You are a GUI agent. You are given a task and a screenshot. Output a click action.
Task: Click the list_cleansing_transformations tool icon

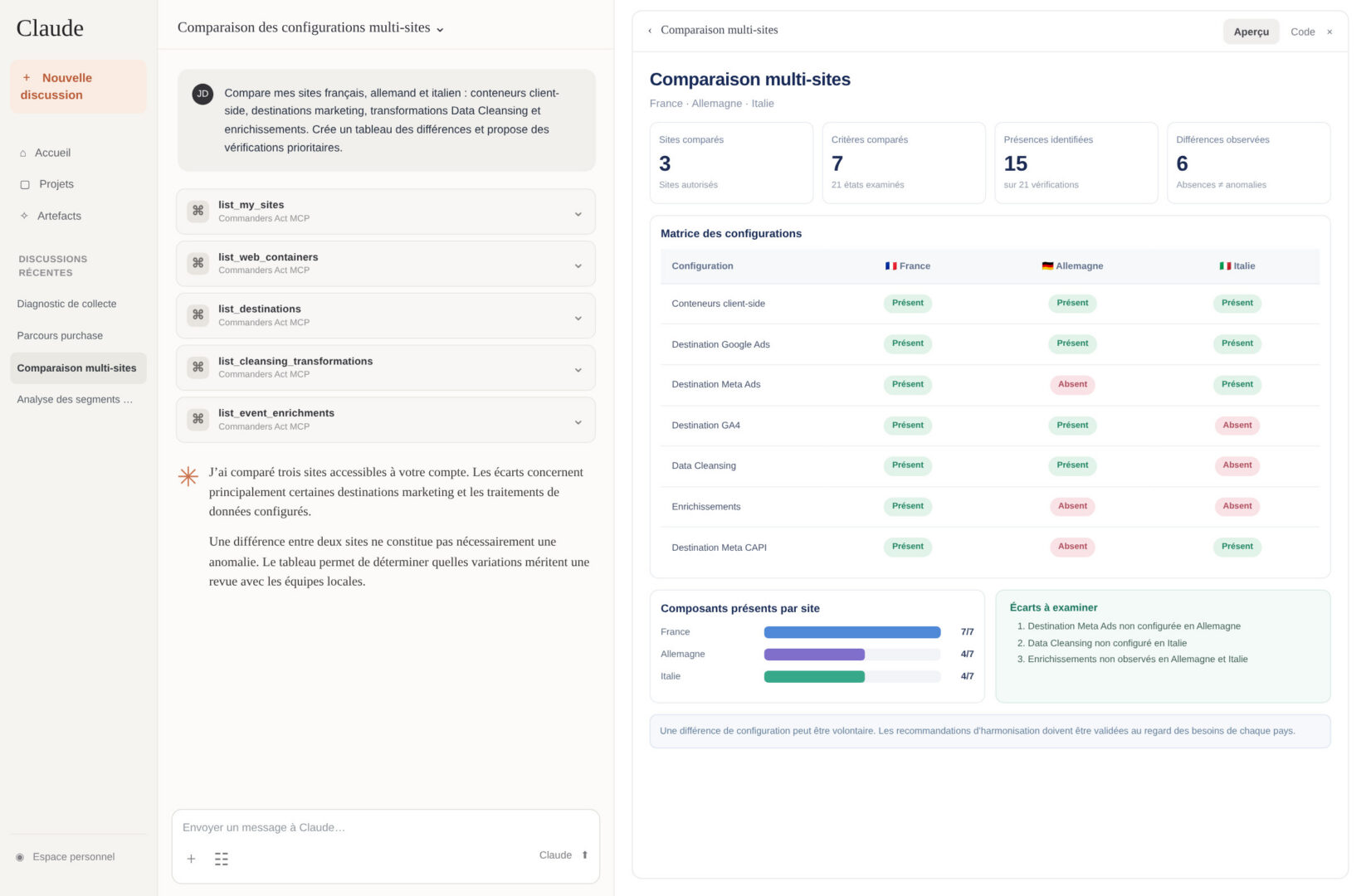click(x=198, y=367)
